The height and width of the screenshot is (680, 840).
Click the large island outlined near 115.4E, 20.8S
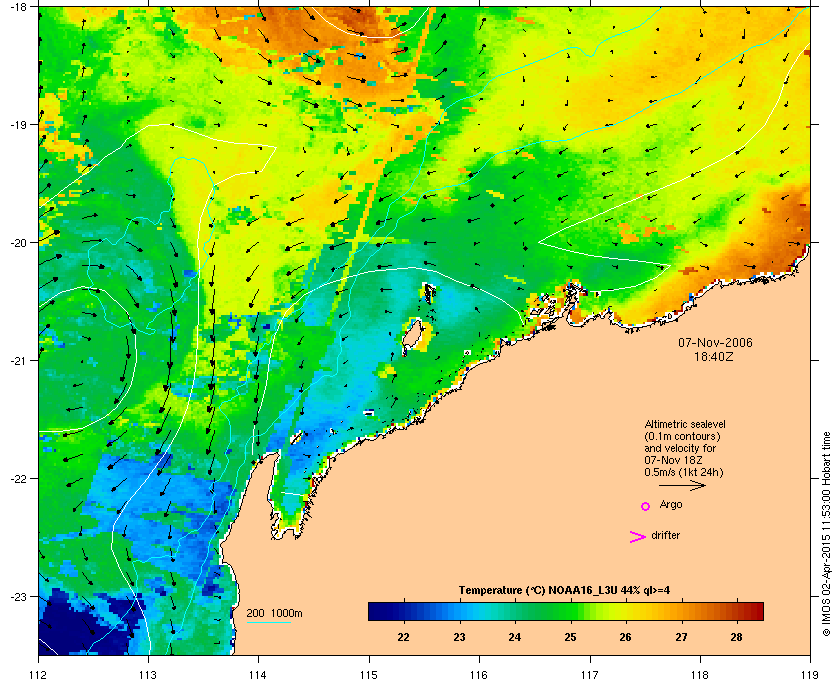pyautogui.click(x=413, y=335)
